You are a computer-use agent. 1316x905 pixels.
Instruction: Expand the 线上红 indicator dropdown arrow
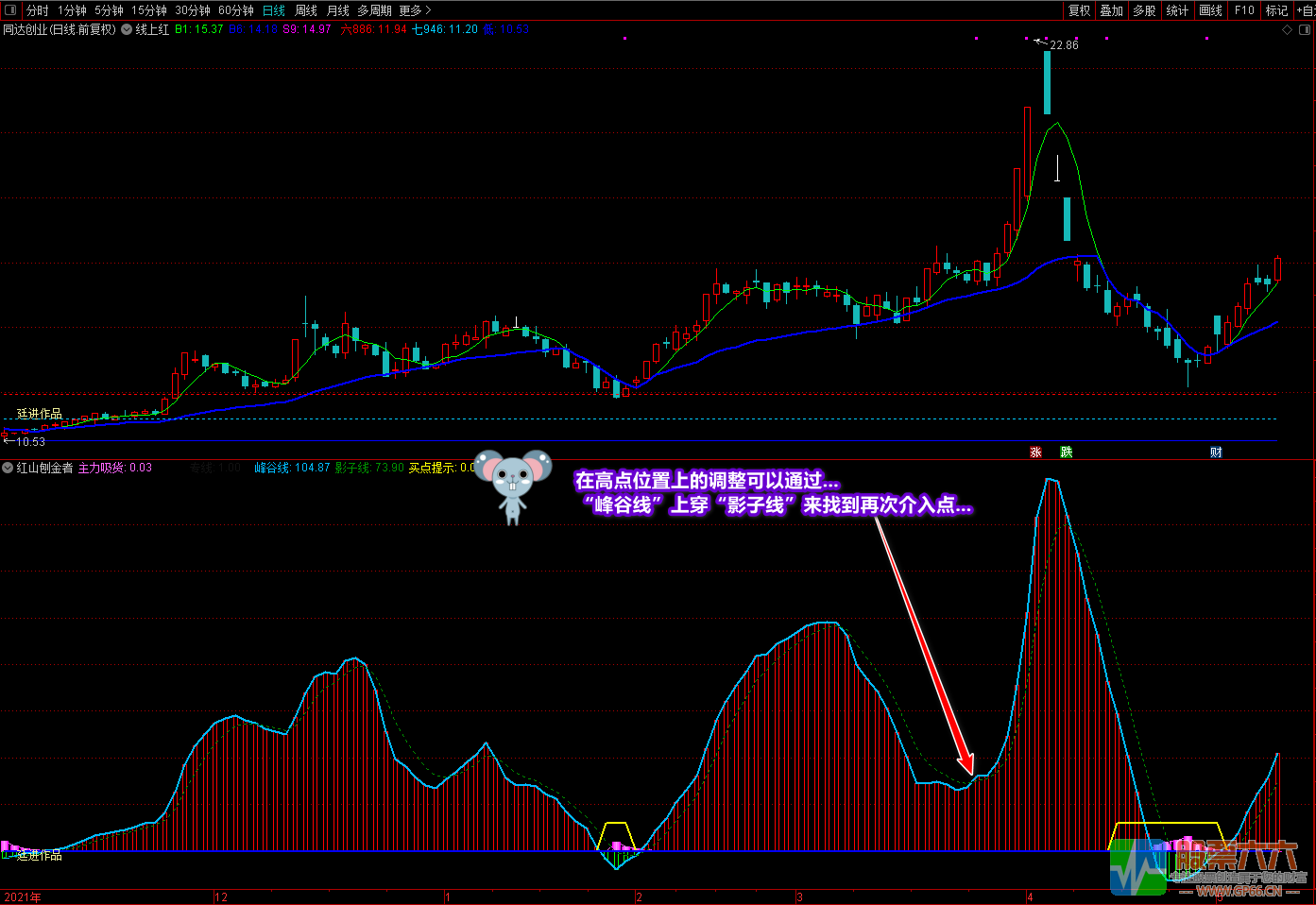pyautogui.click(x=127, y=30)
